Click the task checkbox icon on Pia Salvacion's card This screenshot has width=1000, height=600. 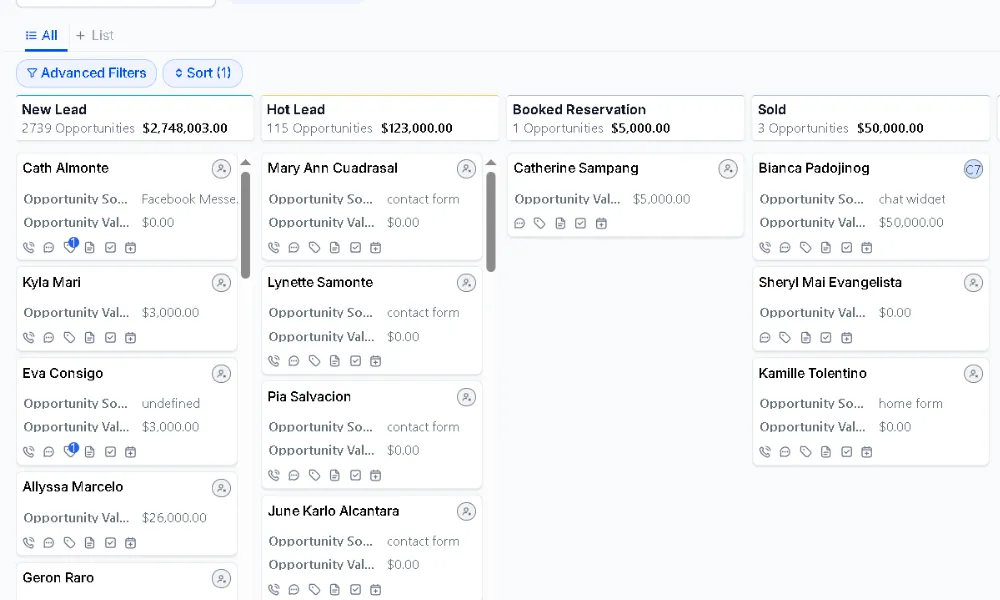coord(355,475)
